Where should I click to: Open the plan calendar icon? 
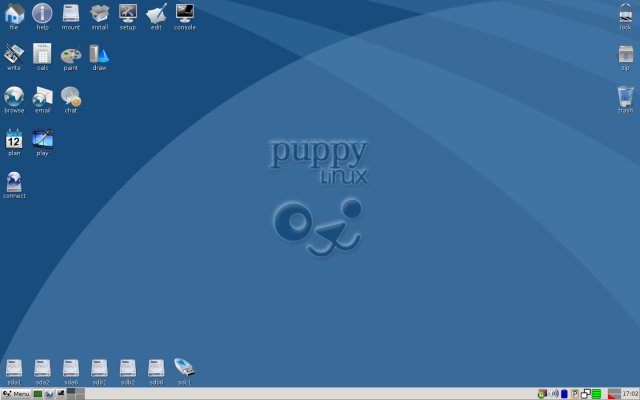click(14, 142)
